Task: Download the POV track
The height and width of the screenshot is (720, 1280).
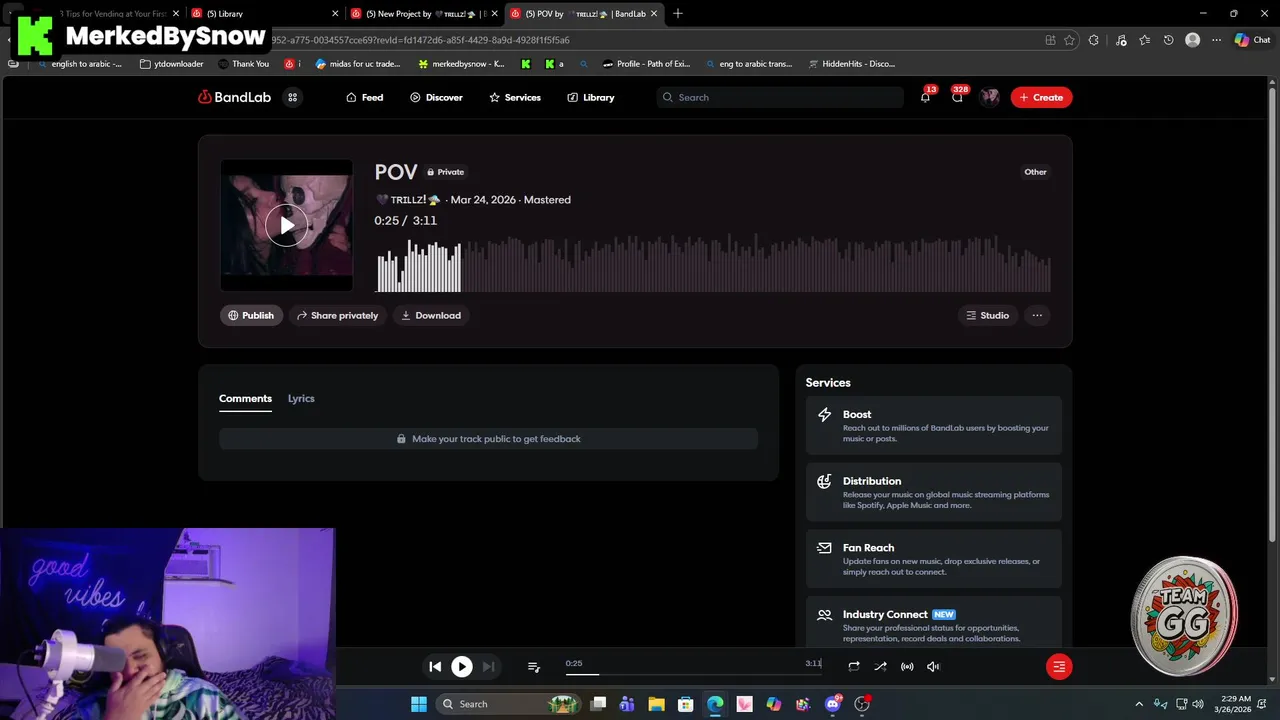Action: pyautogui.click(x=431, y=315)
